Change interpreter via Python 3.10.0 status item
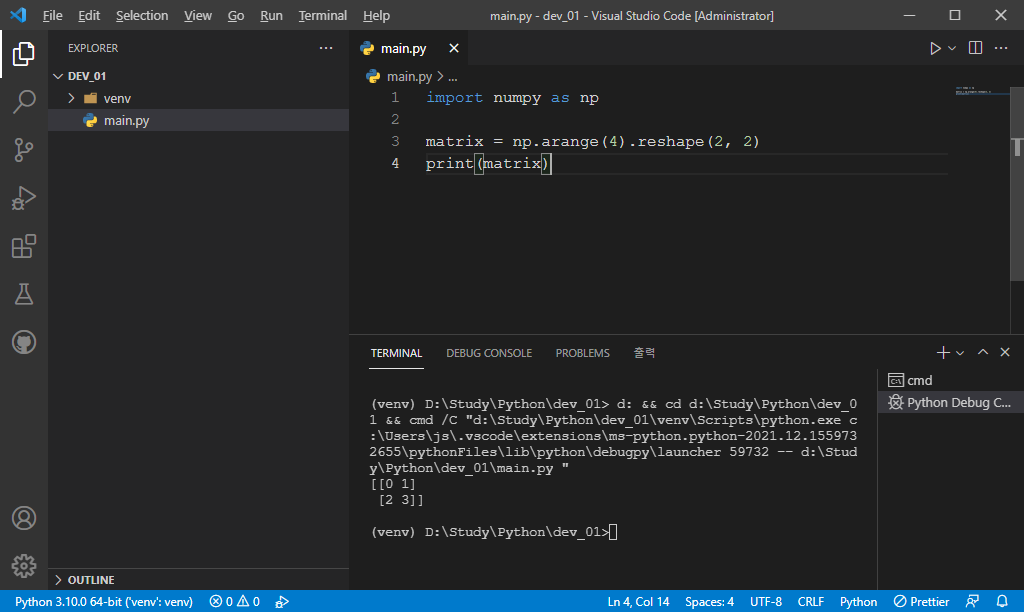This screenshot has width=1024, height=612. [103, 601]
